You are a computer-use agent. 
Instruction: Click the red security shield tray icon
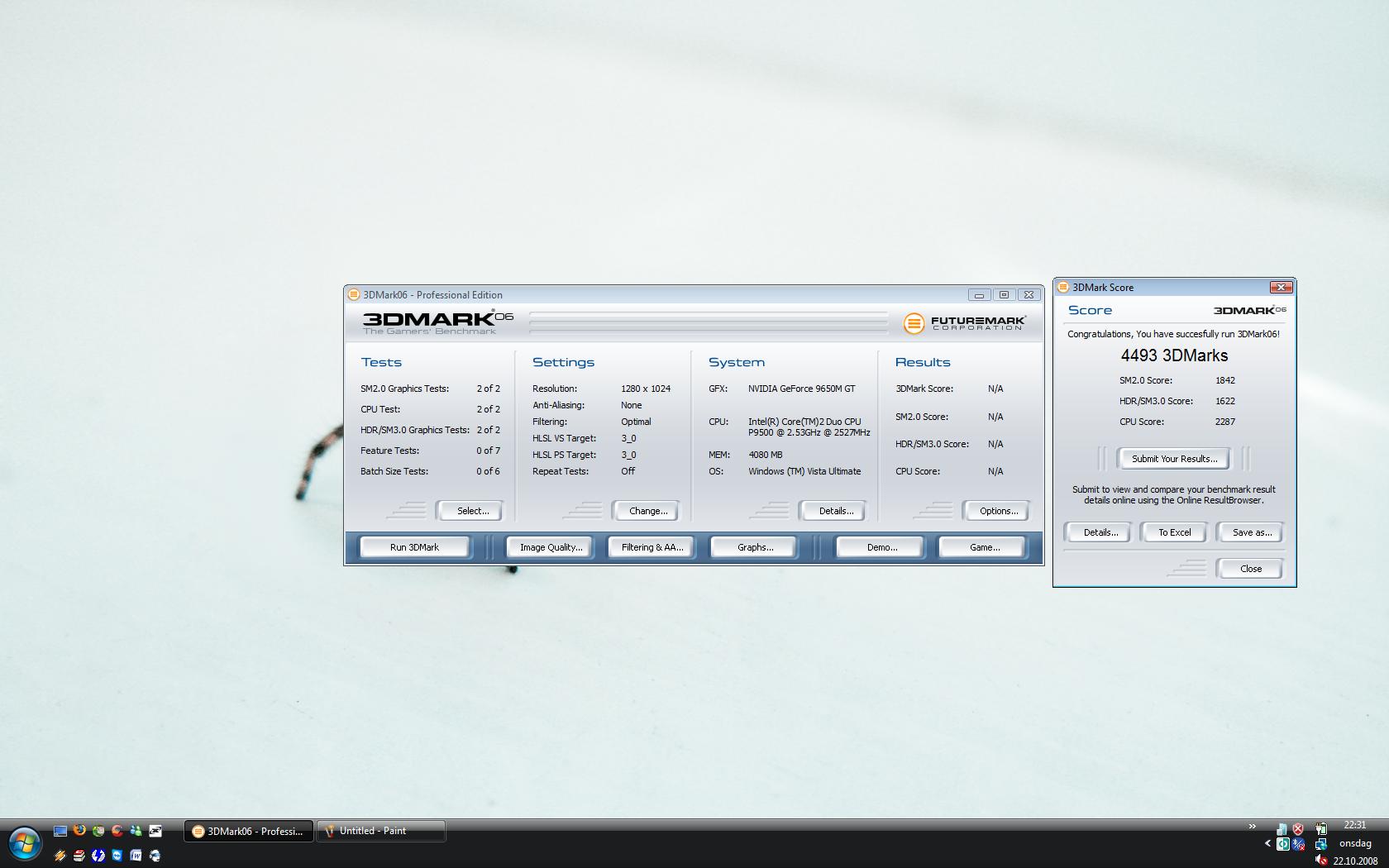1298,829
